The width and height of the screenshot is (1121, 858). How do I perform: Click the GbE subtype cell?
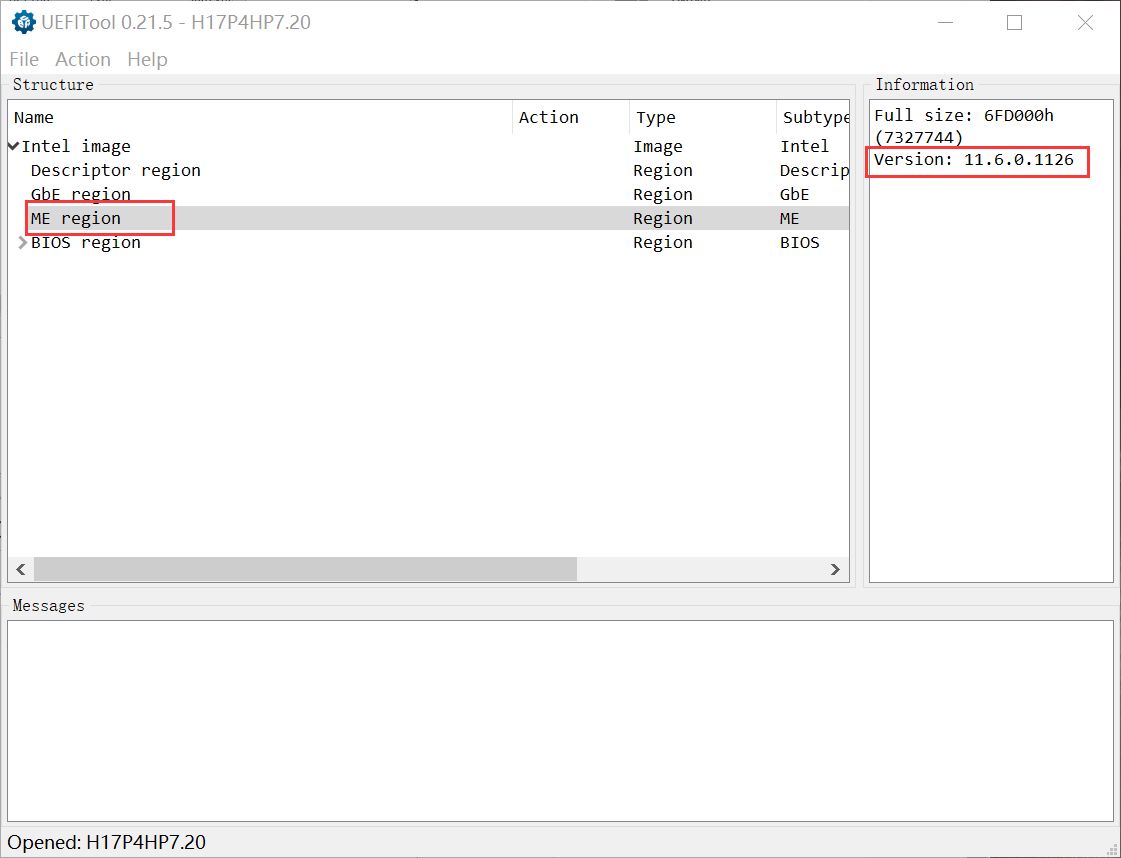click(794, 194)
